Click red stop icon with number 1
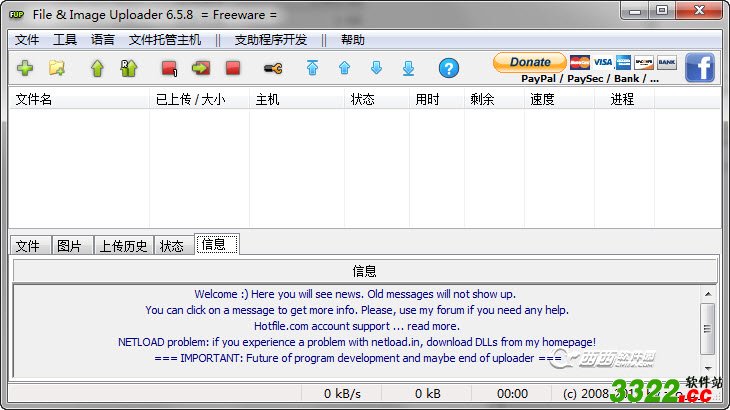 click(x=169, y=68)
